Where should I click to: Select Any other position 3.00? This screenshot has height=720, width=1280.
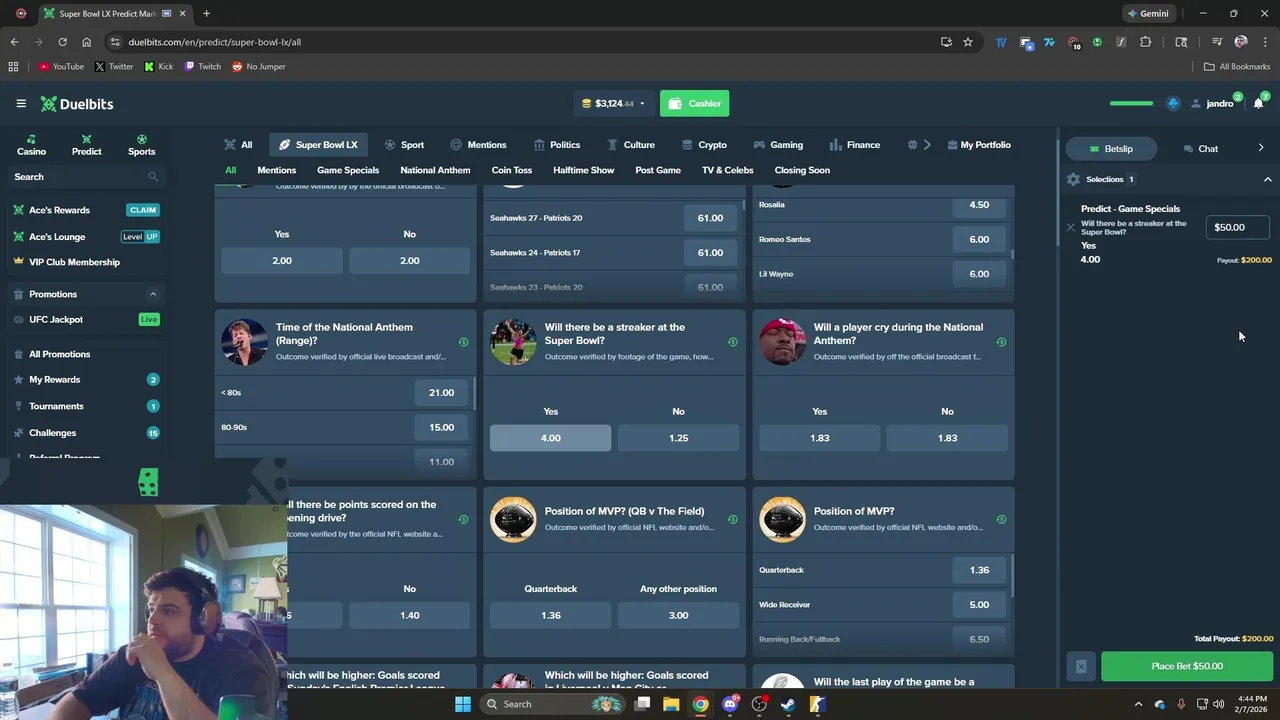tap(678, 615)
